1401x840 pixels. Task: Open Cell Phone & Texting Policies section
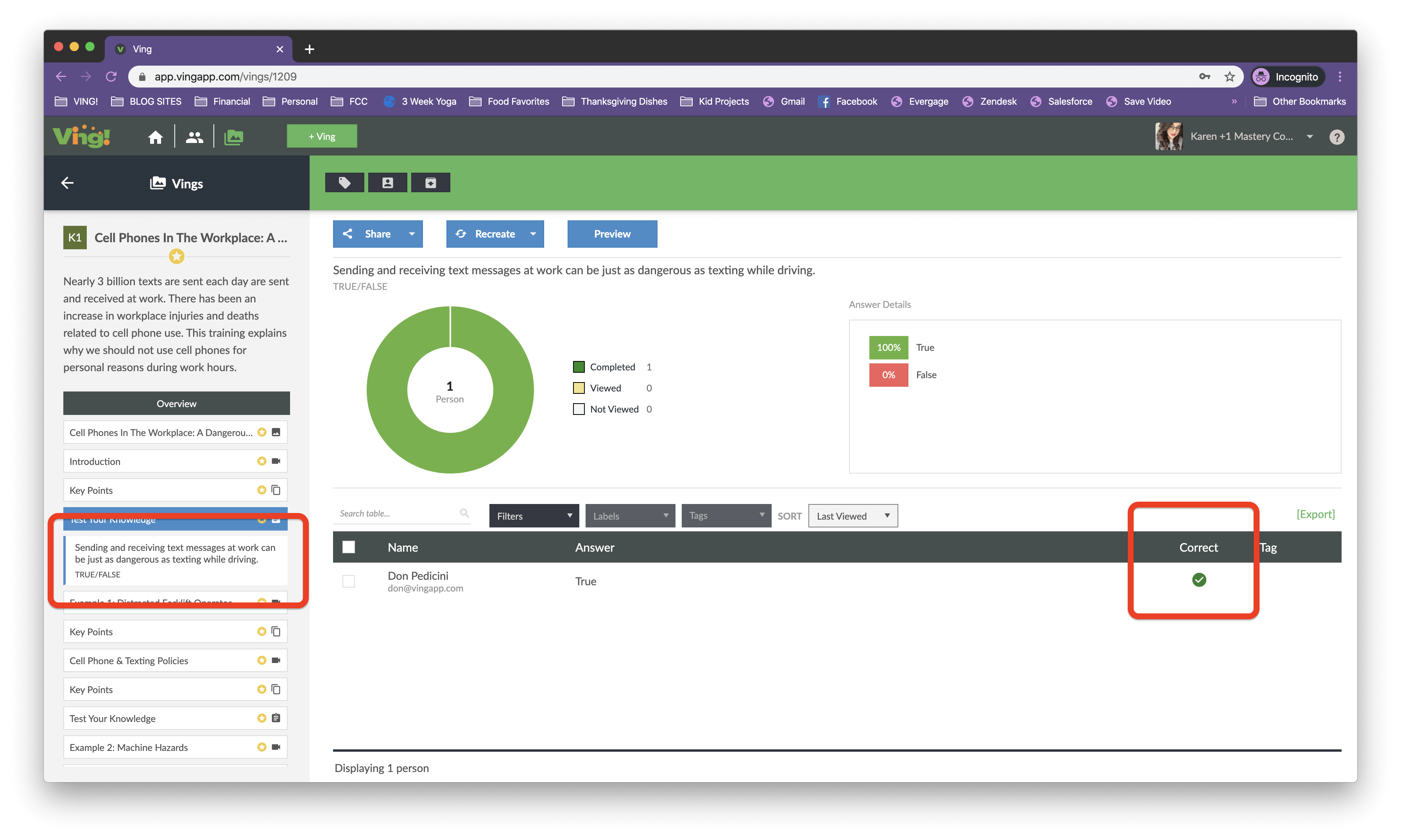(176, 660)
